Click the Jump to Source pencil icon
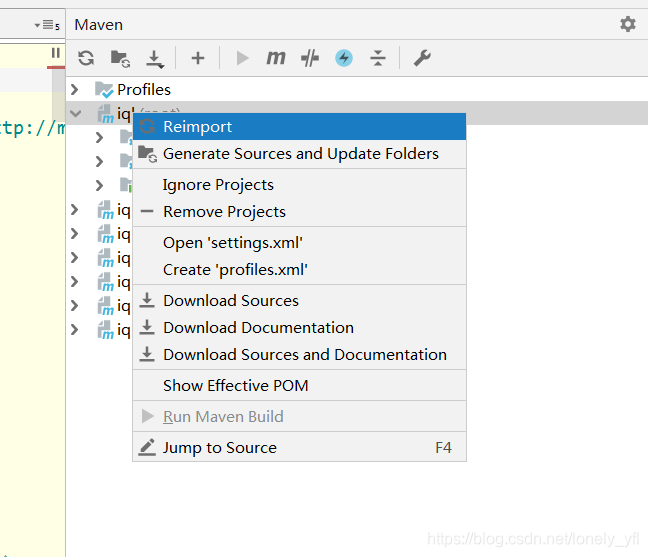Image resolution: width=648 pixels, height=557 pixels. coord(147,448)
